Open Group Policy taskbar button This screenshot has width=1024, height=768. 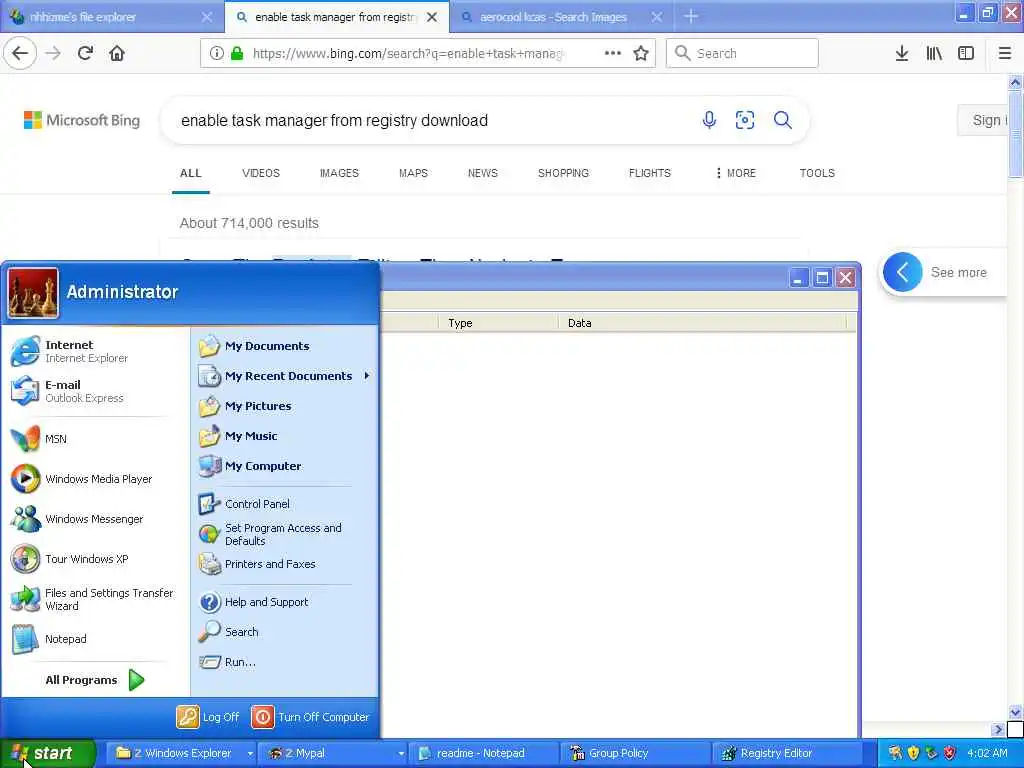[x=635, y=753]
